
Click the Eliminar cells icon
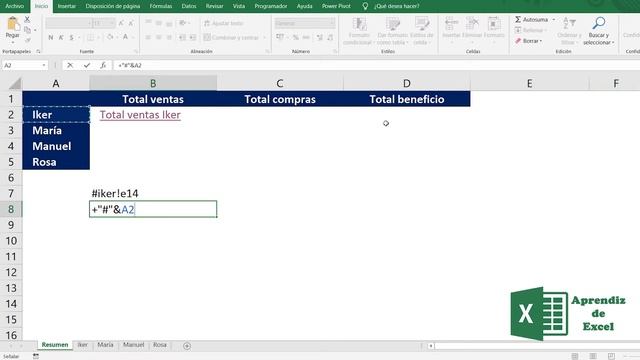tap(472, 24)
